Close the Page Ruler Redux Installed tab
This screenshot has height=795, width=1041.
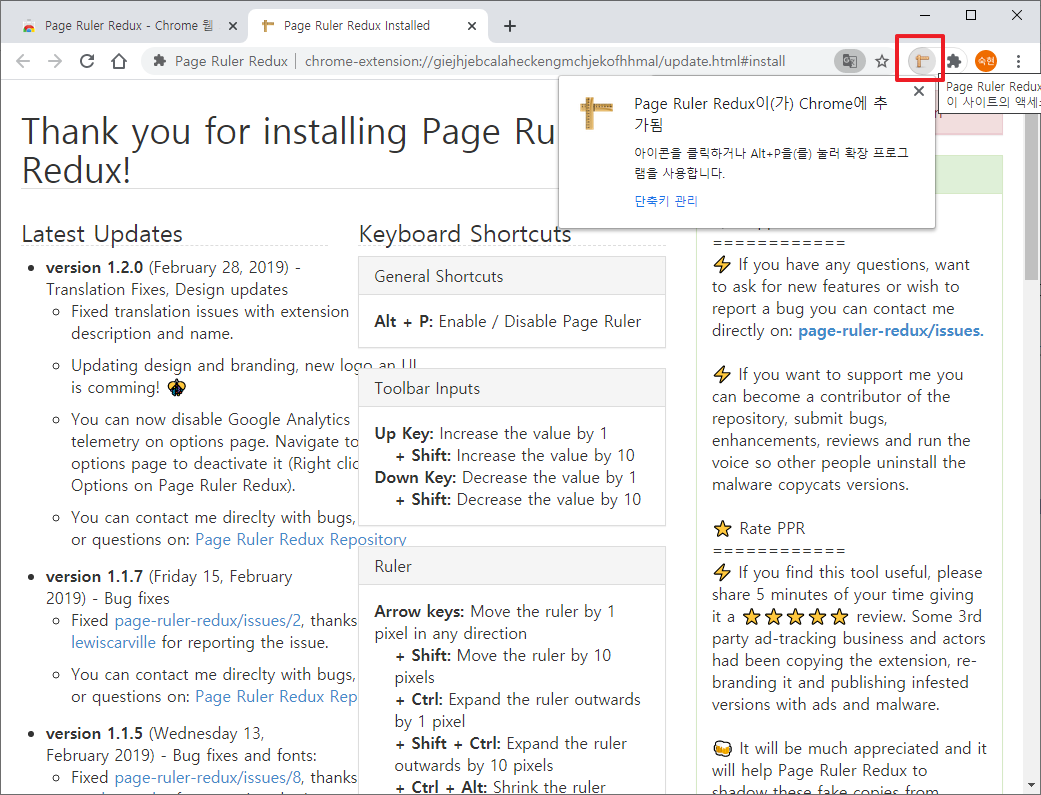click(471, 26)
